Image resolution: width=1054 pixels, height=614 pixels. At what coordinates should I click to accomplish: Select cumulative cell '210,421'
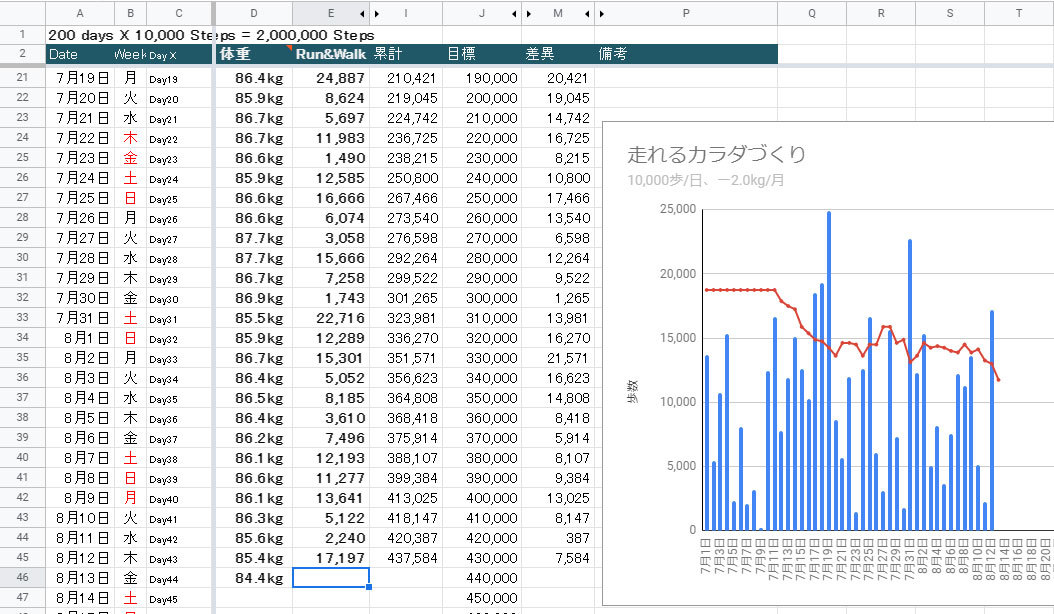pos(406,78)
